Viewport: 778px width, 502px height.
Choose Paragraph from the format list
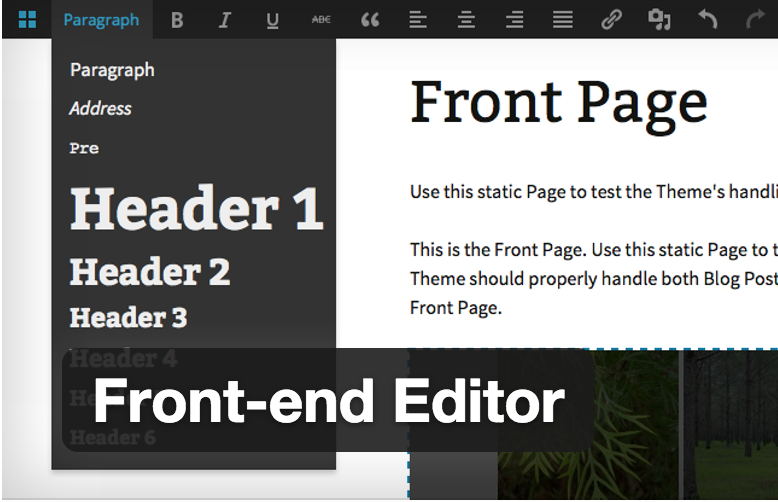[x=112, y=70]
